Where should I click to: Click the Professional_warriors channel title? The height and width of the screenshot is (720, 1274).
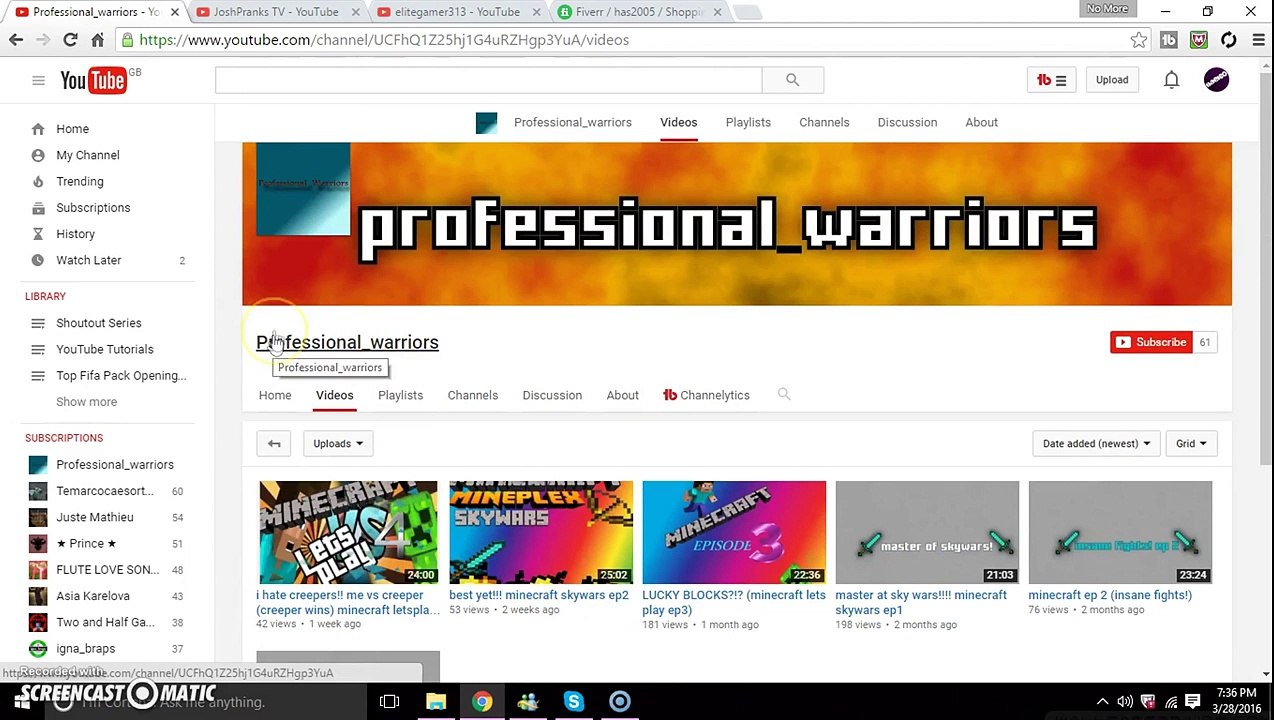pos(347,342)
